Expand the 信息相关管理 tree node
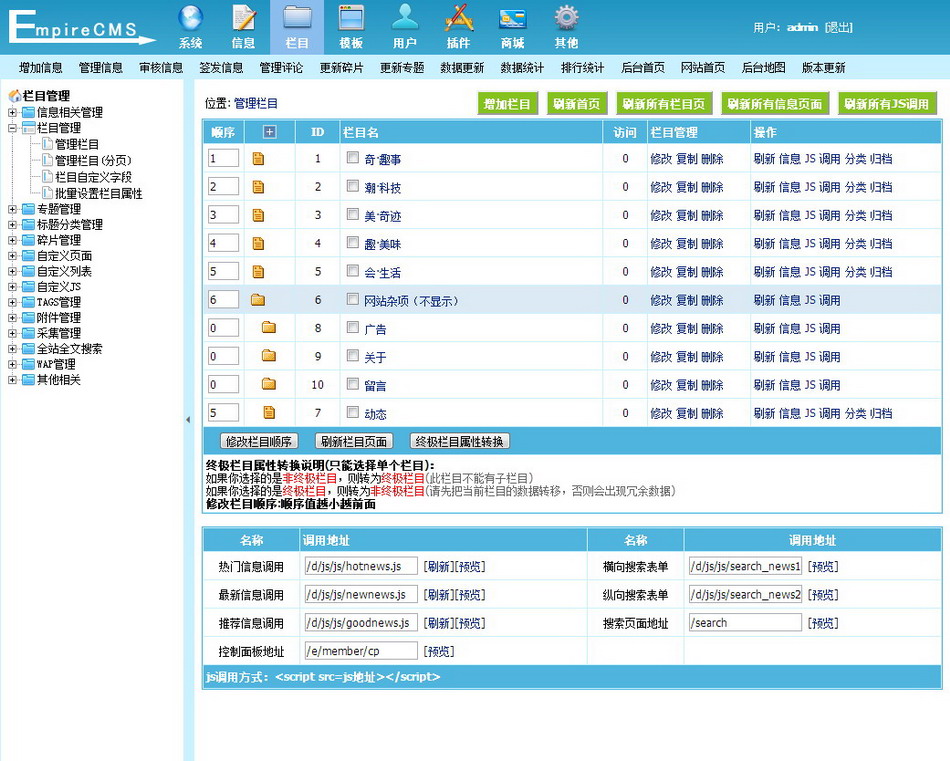This screenshot has width=950, height=761. coord(12,112)
